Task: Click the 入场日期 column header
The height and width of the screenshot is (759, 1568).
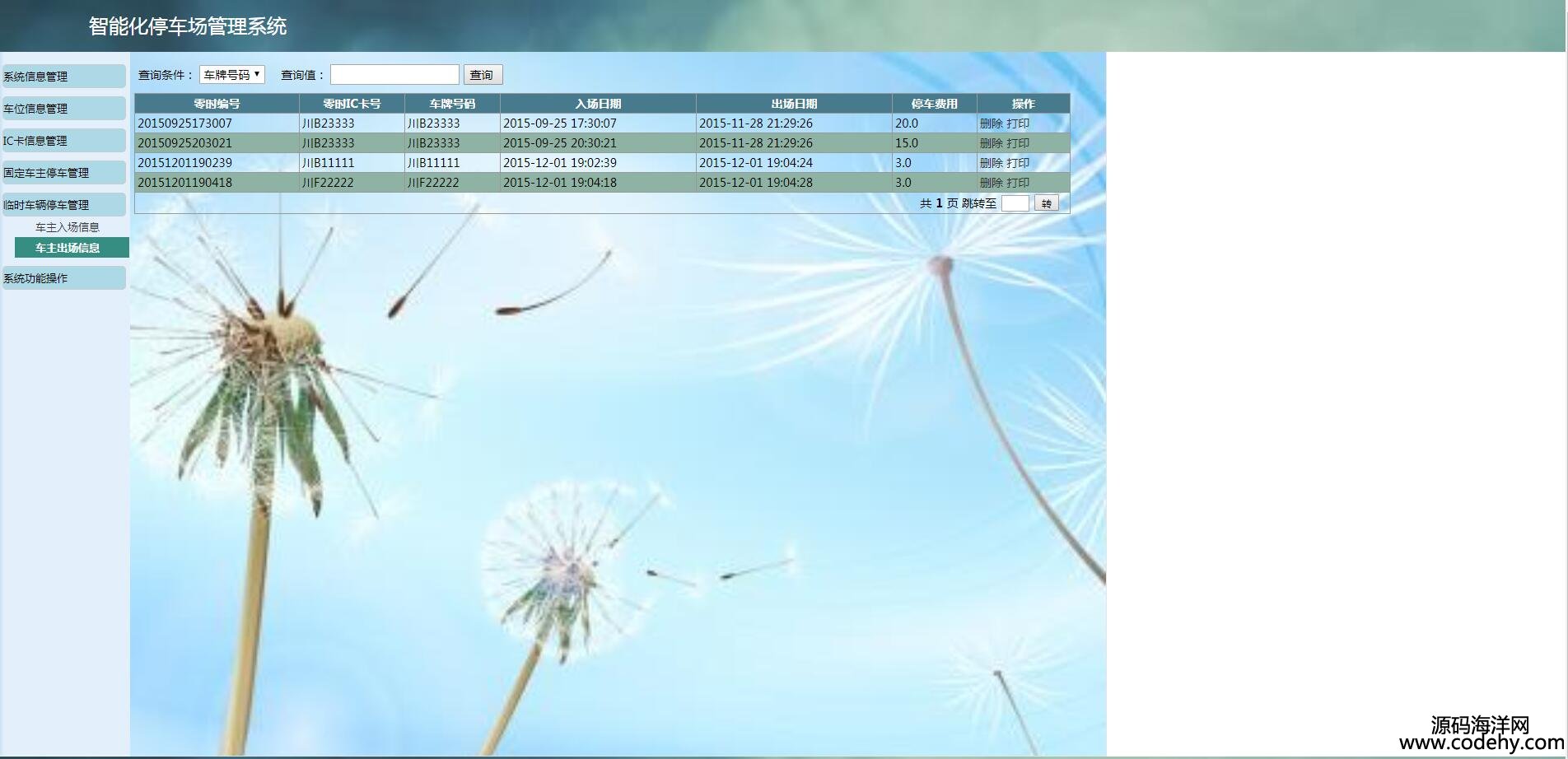Action: click(x=598, y=104)
